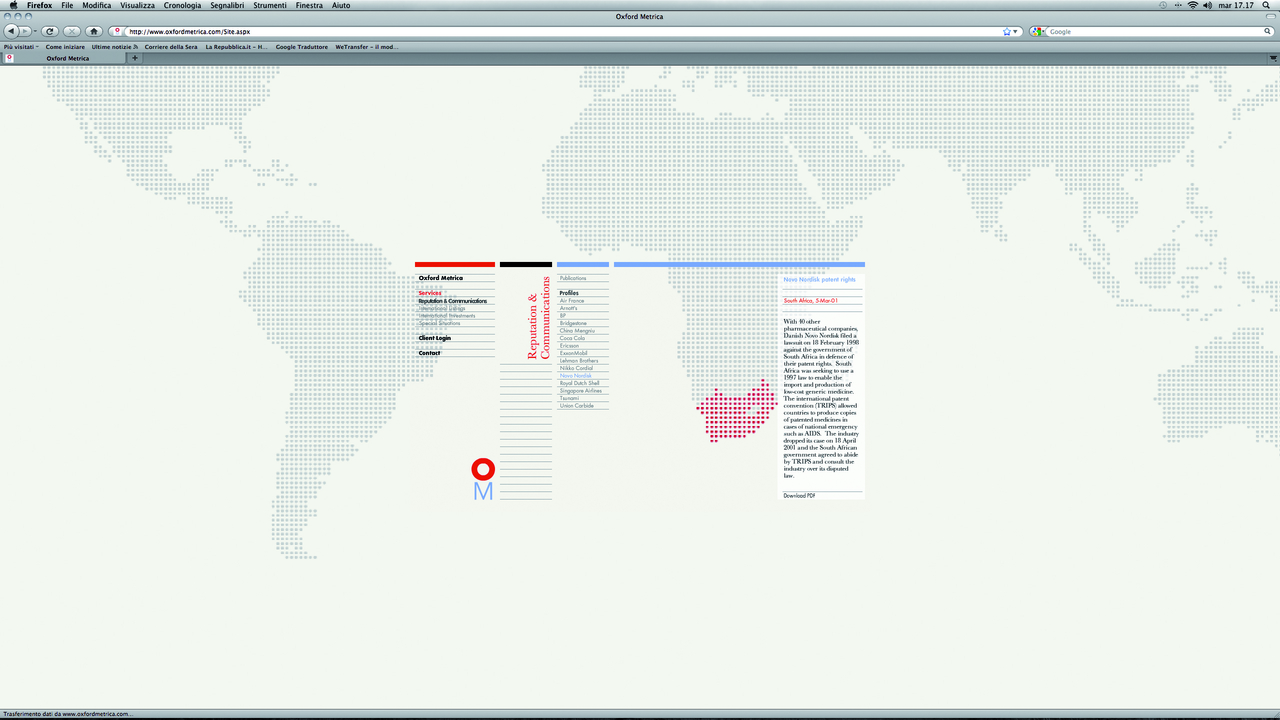Click the site favicon in the address bar
Viewport: 1280px width, 720px height.
pyautogui.click(x=118, y=31)
